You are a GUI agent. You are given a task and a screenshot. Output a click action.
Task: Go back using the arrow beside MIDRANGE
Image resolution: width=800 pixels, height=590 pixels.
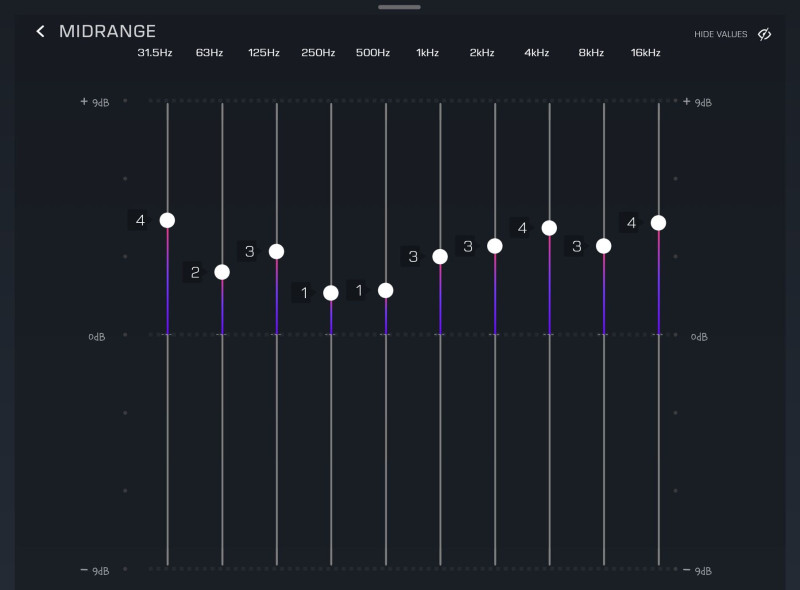40,32
